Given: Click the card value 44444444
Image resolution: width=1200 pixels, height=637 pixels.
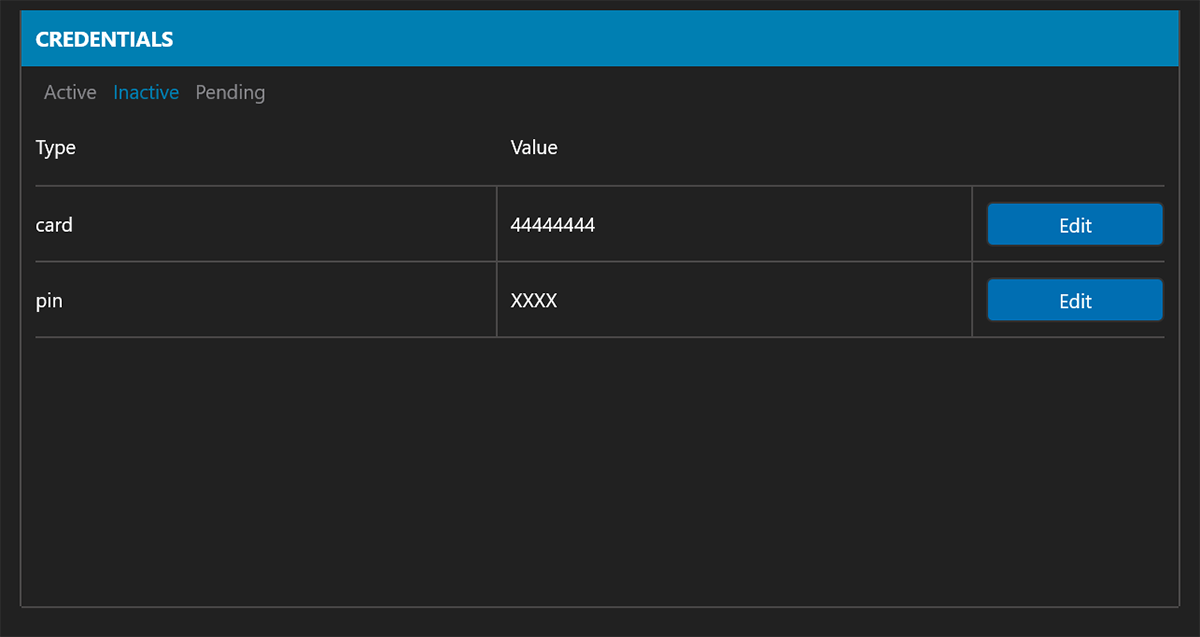Looking at the screenshot, I should coord(553,225).
